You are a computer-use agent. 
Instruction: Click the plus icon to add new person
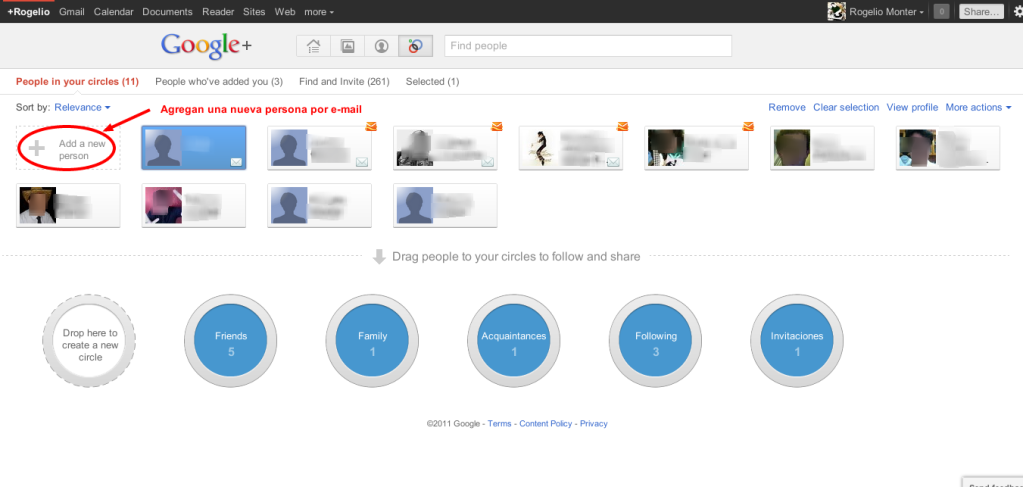[37, 148]
